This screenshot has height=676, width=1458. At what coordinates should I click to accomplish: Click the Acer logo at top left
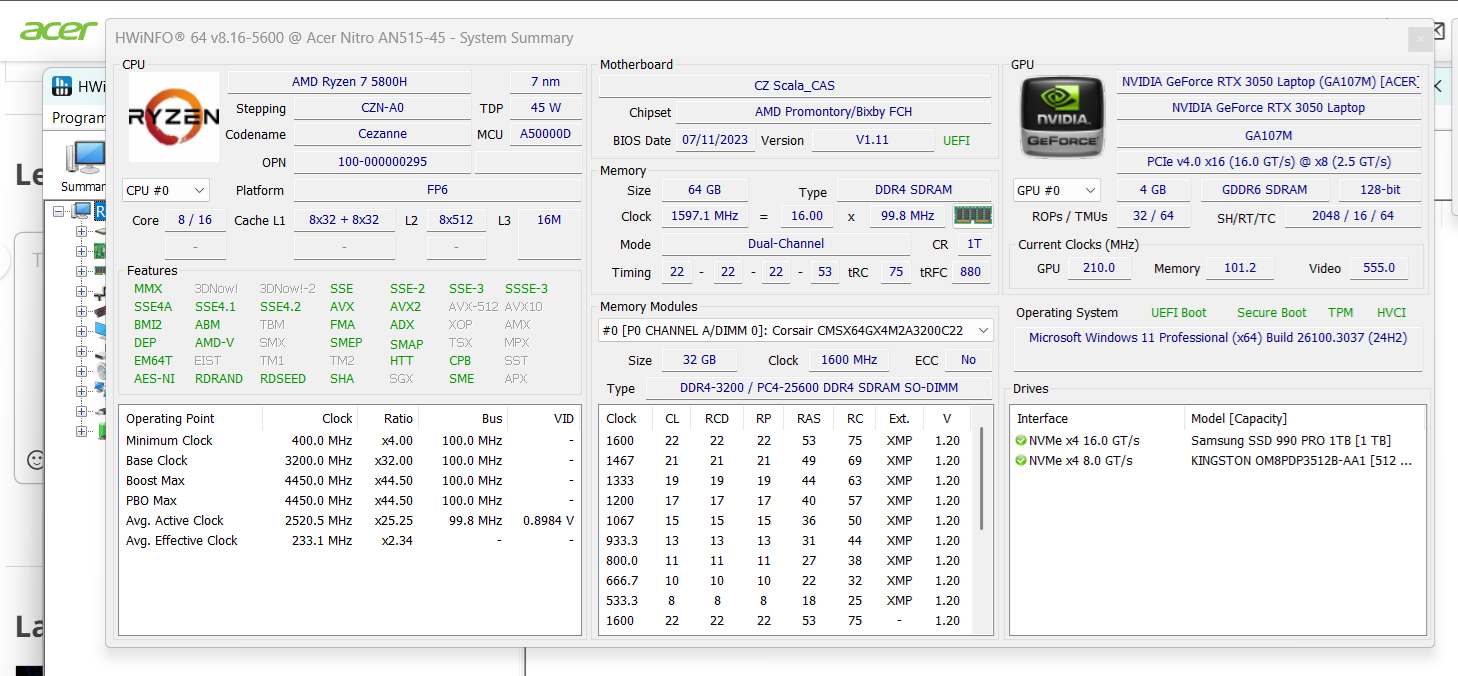58,30
